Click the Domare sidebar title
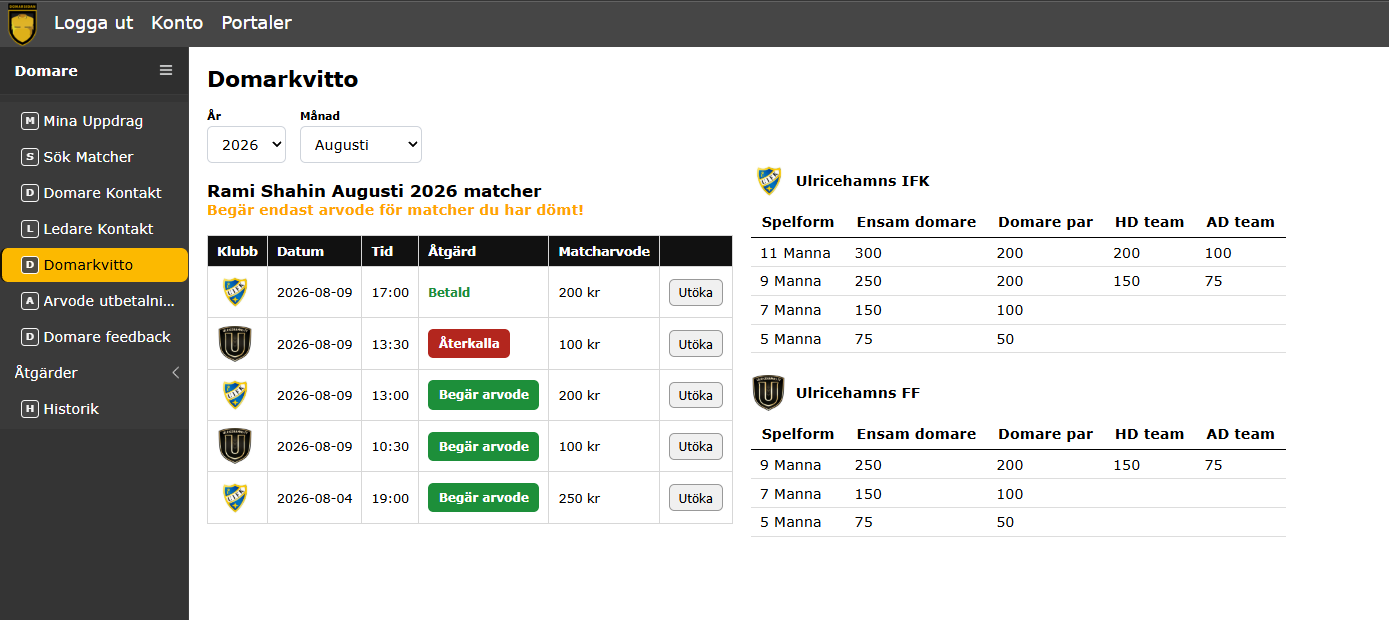 46,71
